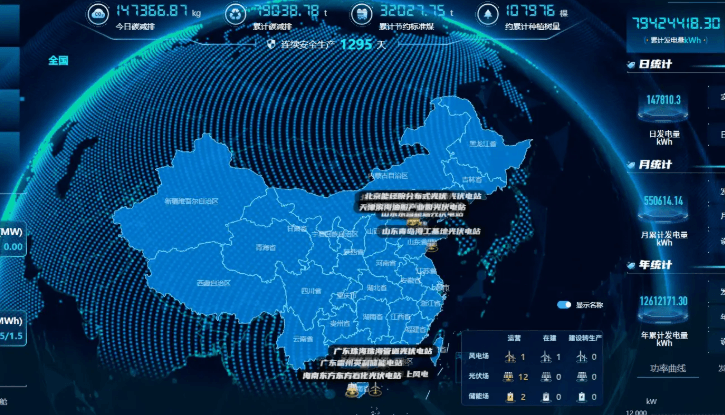This screenshot has height=415, width=725.
Task: Click the 建设转生产 wind turbine icon in 风电场 row
Action: click(581, 356)
